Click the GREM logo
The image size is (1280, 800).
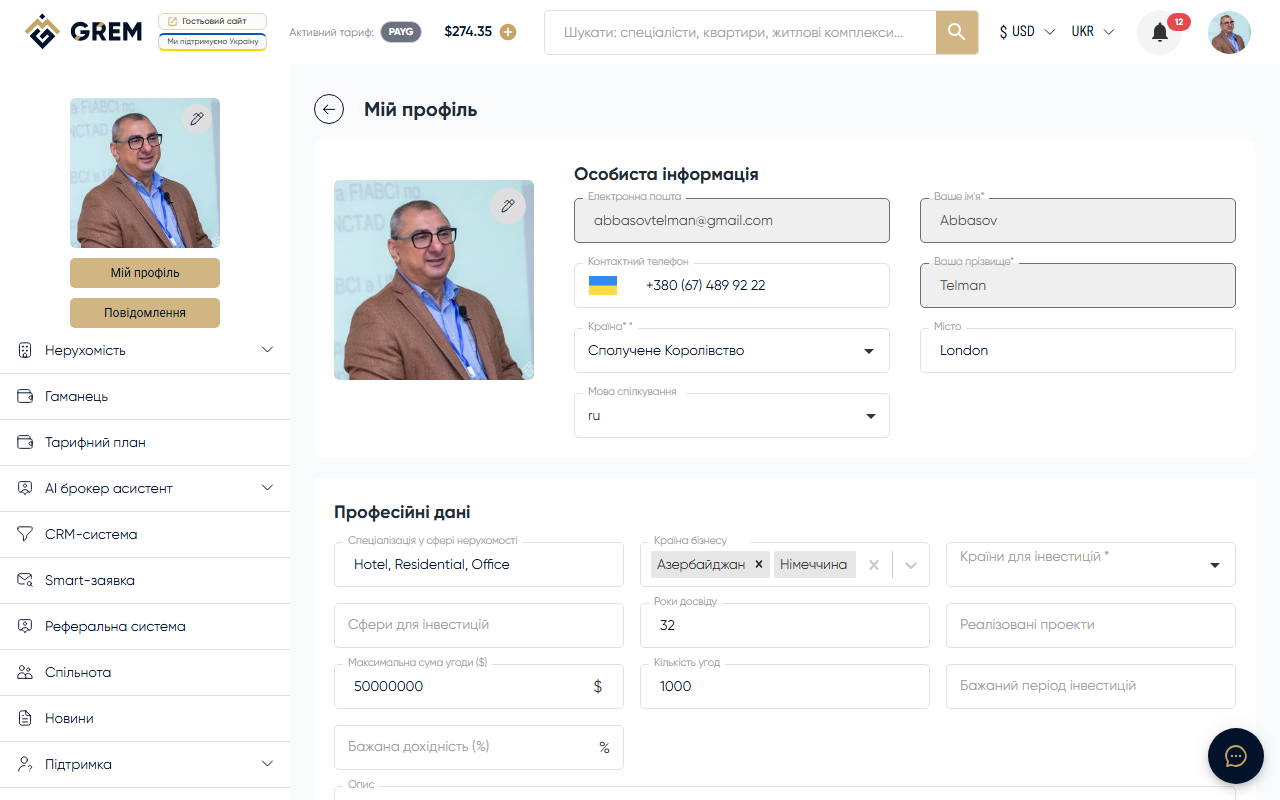83,31
